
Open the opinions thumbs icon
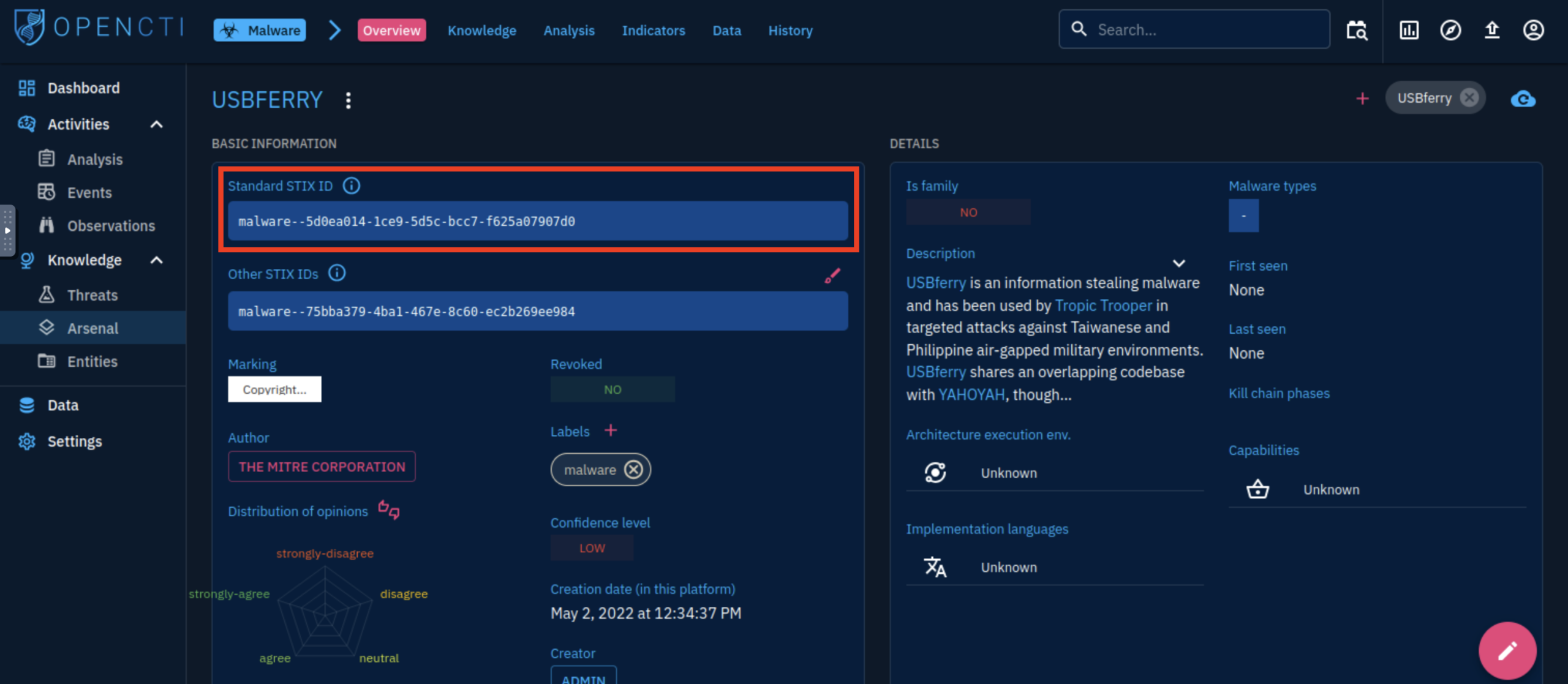pyautogui.click(x=389, y=509)
